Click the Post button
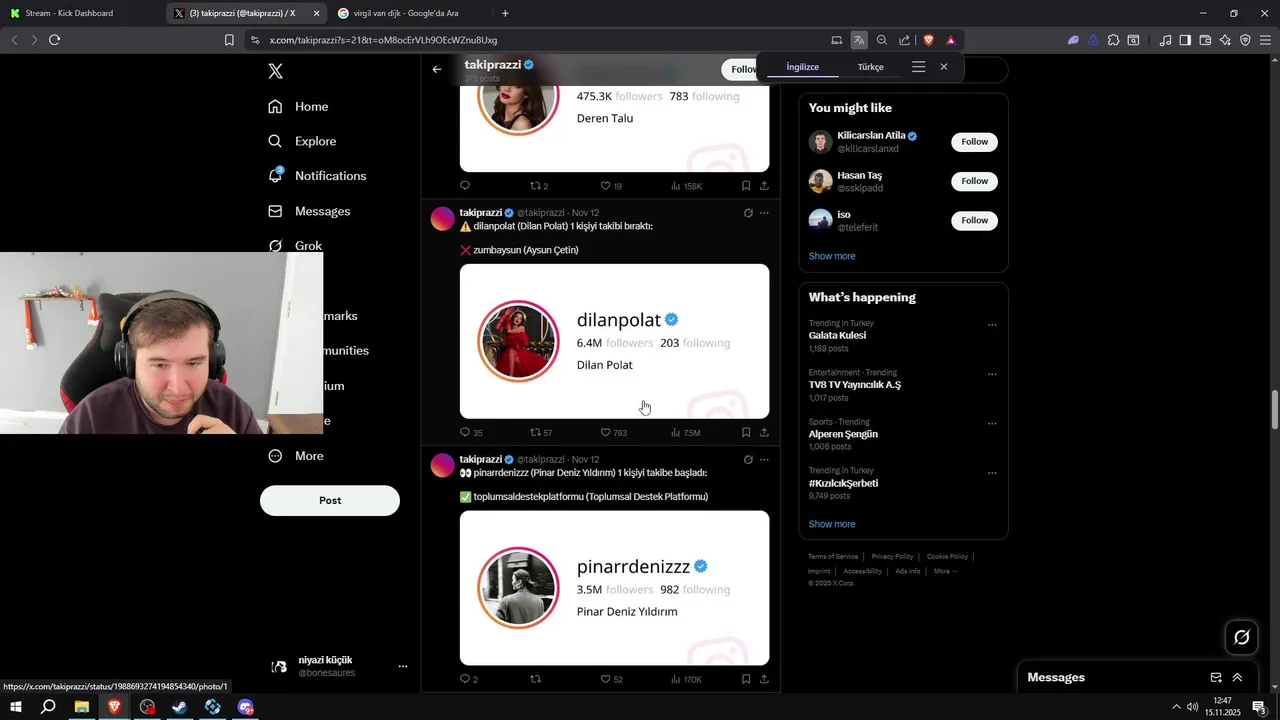Viewport: 1280px width, 720px height. [330, 500]
